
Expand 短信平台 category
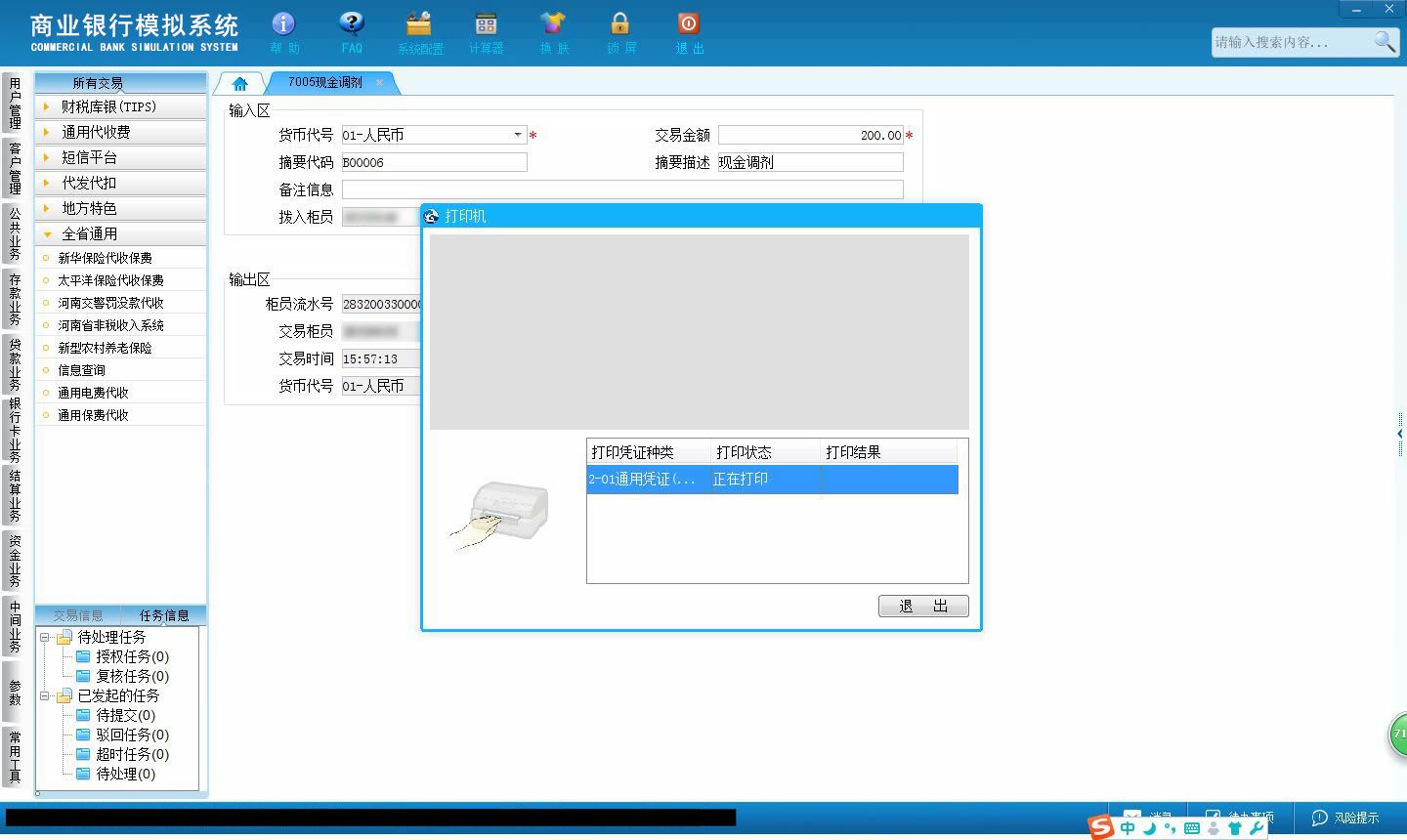(120, 157)
